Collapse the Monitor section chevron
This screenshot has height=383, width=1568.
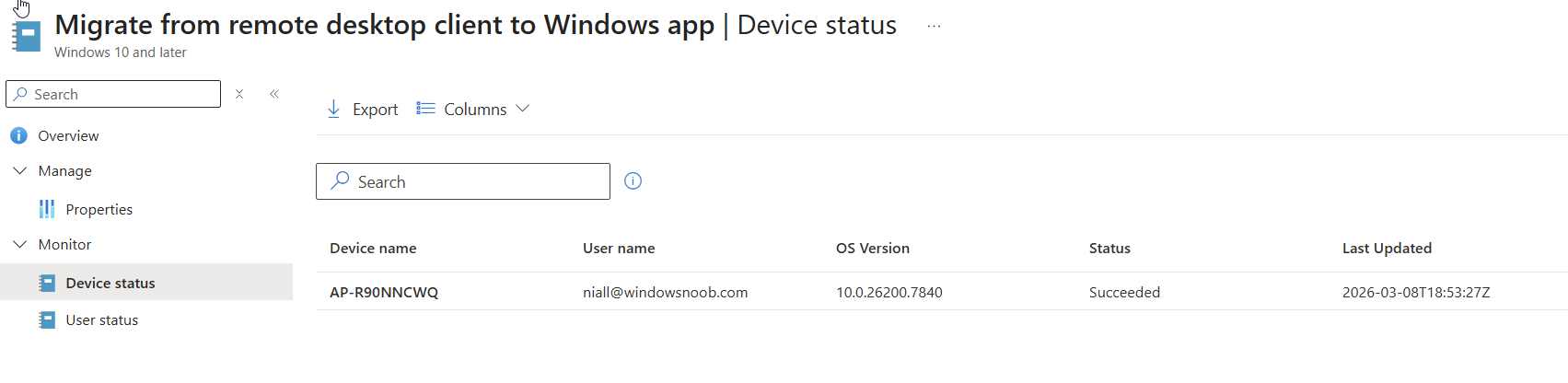pos(19,244)
